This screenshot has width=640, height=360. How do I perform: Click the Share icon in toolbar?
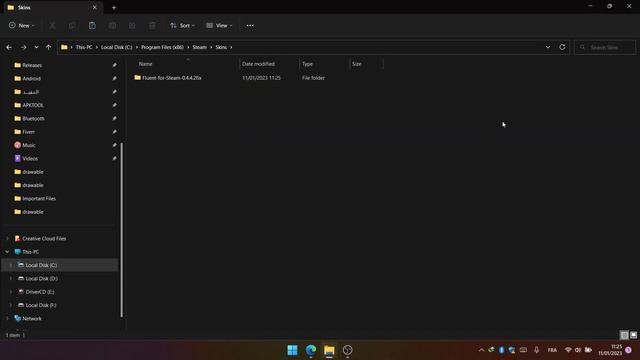click(132, 26)
